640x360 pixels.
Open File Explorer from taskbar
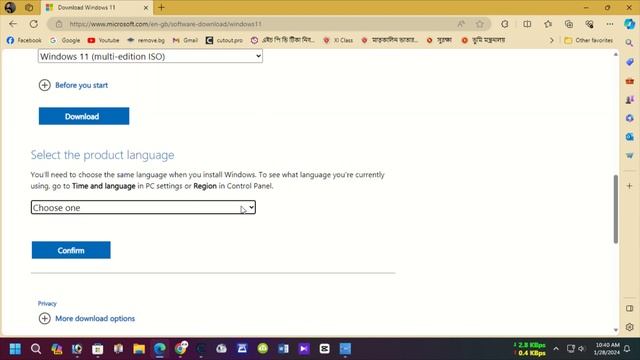click(x=139, y=349)
